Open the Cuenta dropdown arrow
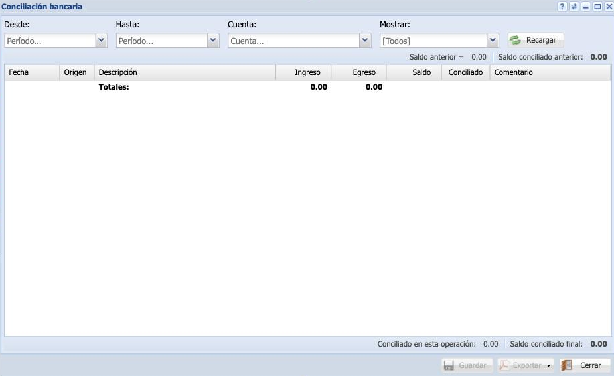The image size is (614, 376). (x=365, y=40)
